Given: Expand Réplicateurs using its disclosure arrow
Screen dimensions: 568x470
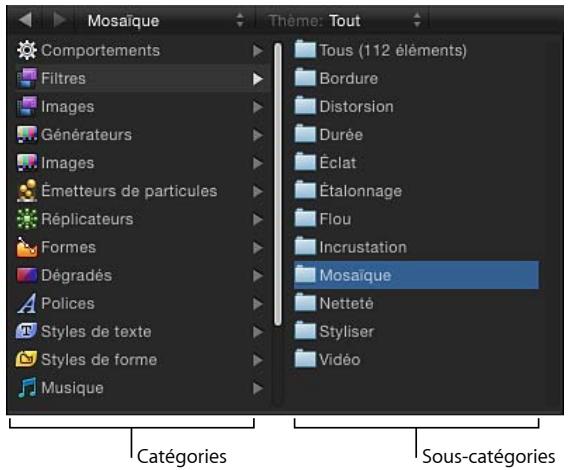Looking at the screenshot, I should coord(258,219).
